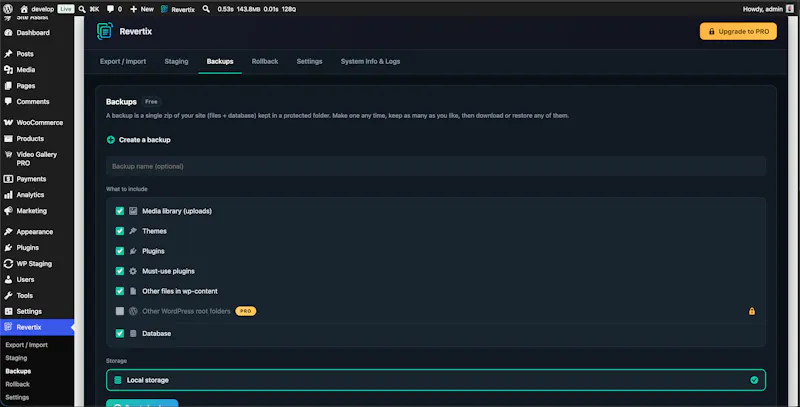Screen dimensions: 800x407
Task: Uncheck the Must-use plugins checkbox
Action: coord(119,271)
